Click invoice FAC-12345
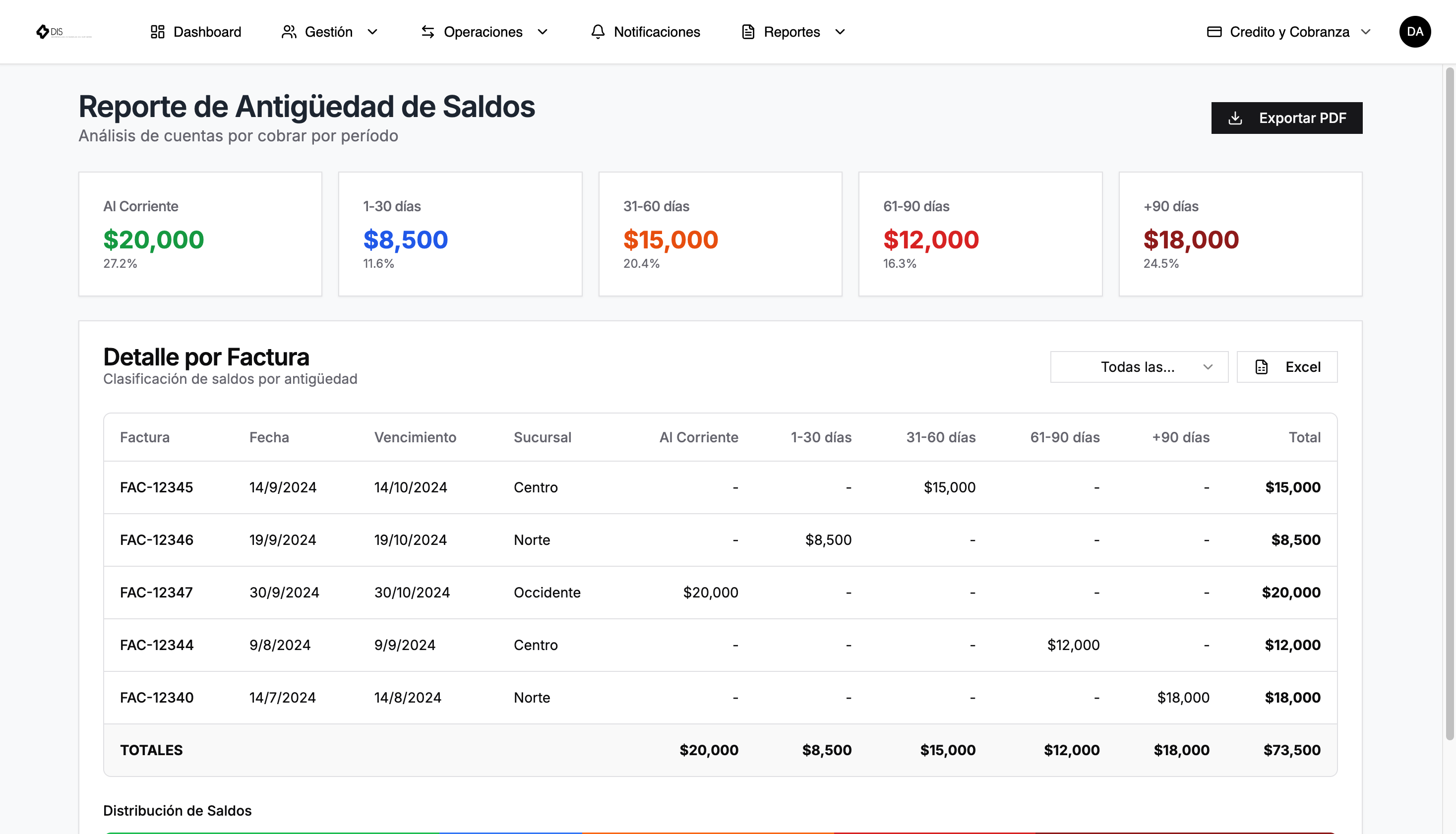The width and height of the screenshot is (1456, 834). pyautogui.click(x=156, y=487)
